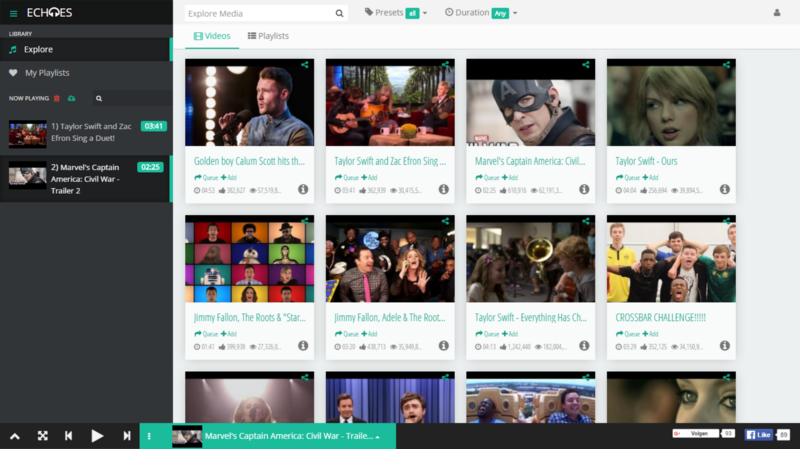This screenshot has width=800, height=449.
Task: Click the Echoes logo
Action: pyautogui.click(x=49, y=13)
